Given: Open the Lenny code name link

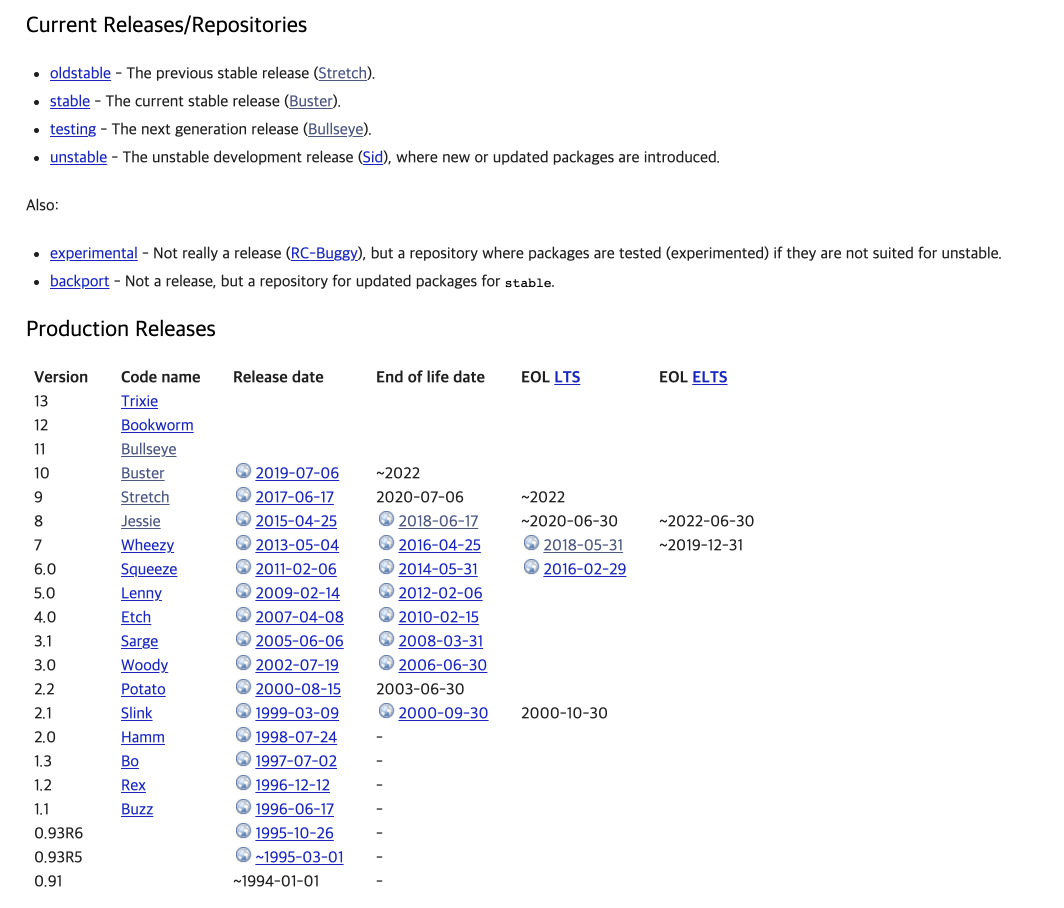Looking at the screenshot, I should pyautogui.click(x=141, y=593).
